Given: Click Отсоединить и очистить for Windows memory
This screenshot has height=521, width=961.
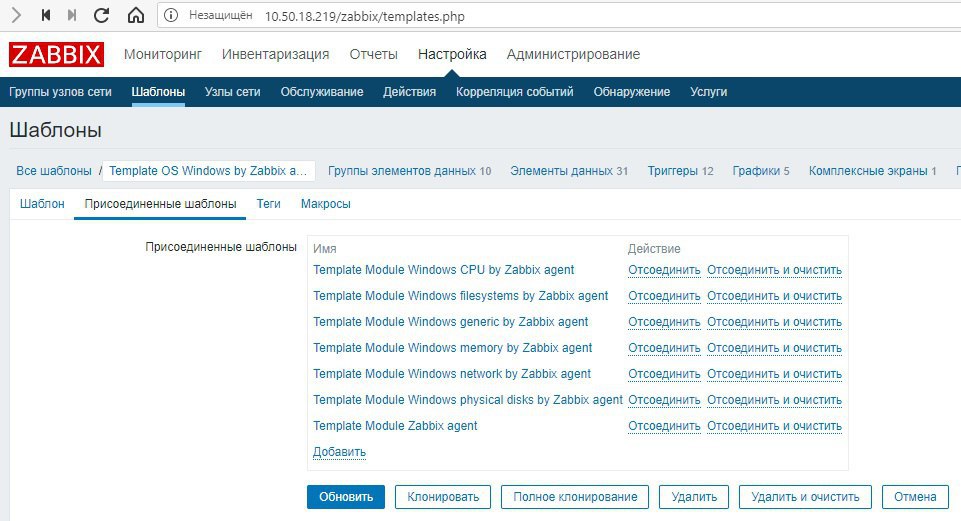Looking at the screenshot, I should pos(775,348).
